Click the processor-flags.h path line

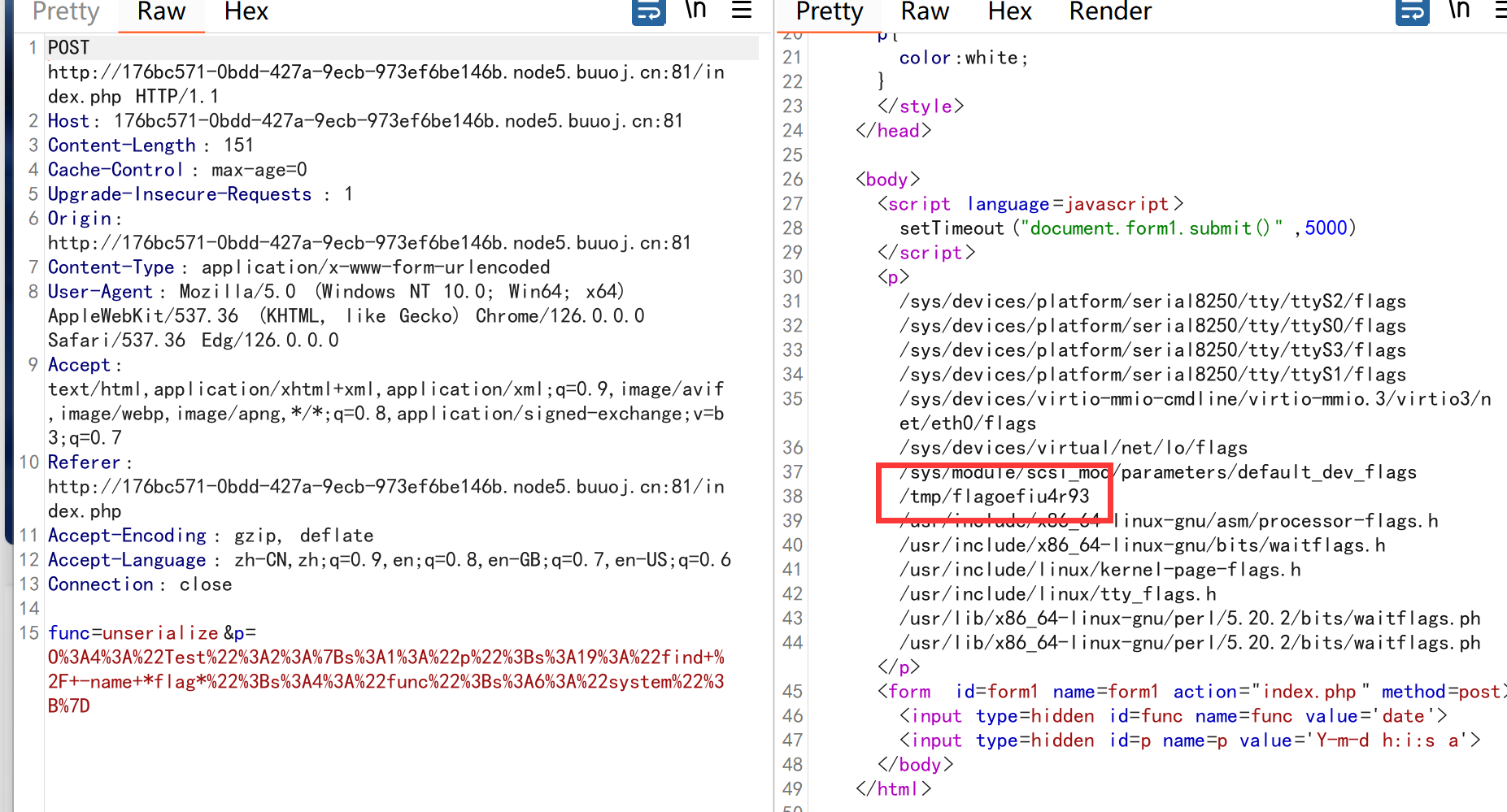click(1169, 521)
